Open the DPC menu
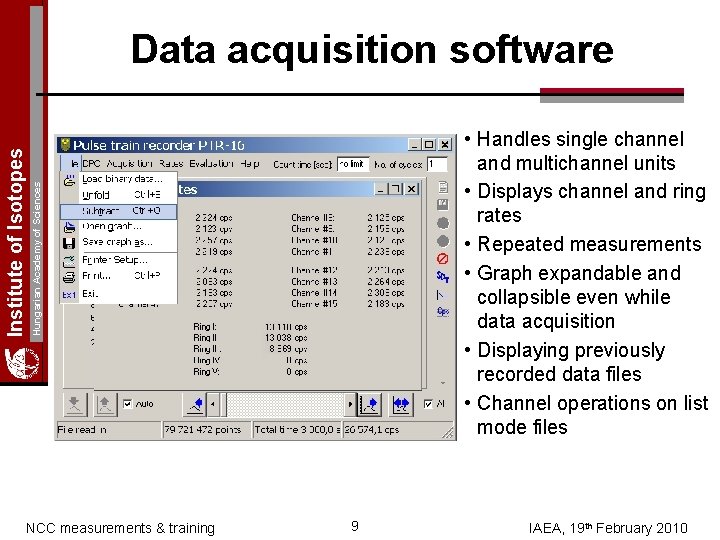This screenshot has width=720, height=540. [91, 164]
